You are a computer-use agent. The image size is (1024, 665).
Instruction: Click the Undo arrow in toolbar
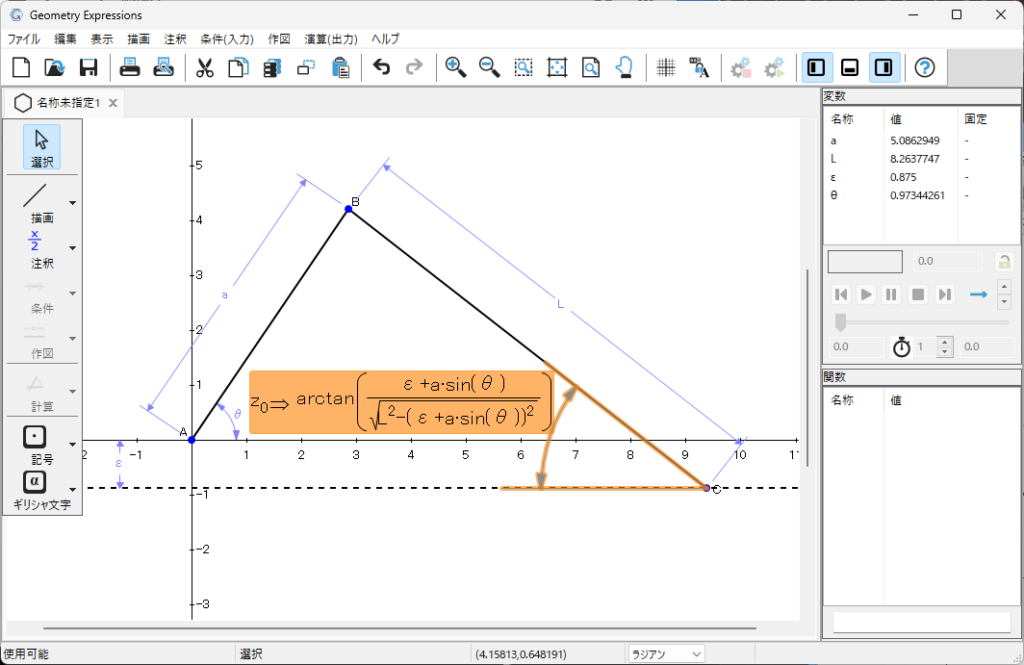coord(381,68)
